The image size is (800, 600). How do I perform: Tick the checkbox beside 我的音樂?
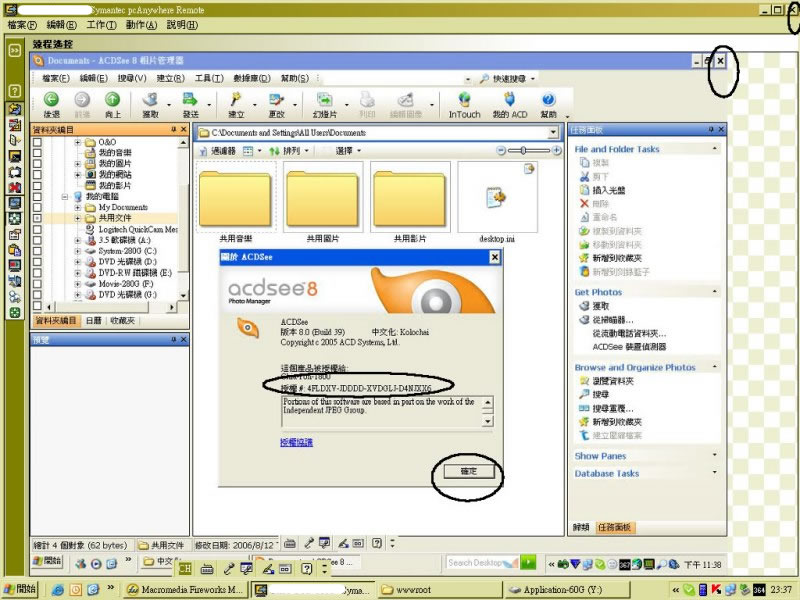point(37,153)
